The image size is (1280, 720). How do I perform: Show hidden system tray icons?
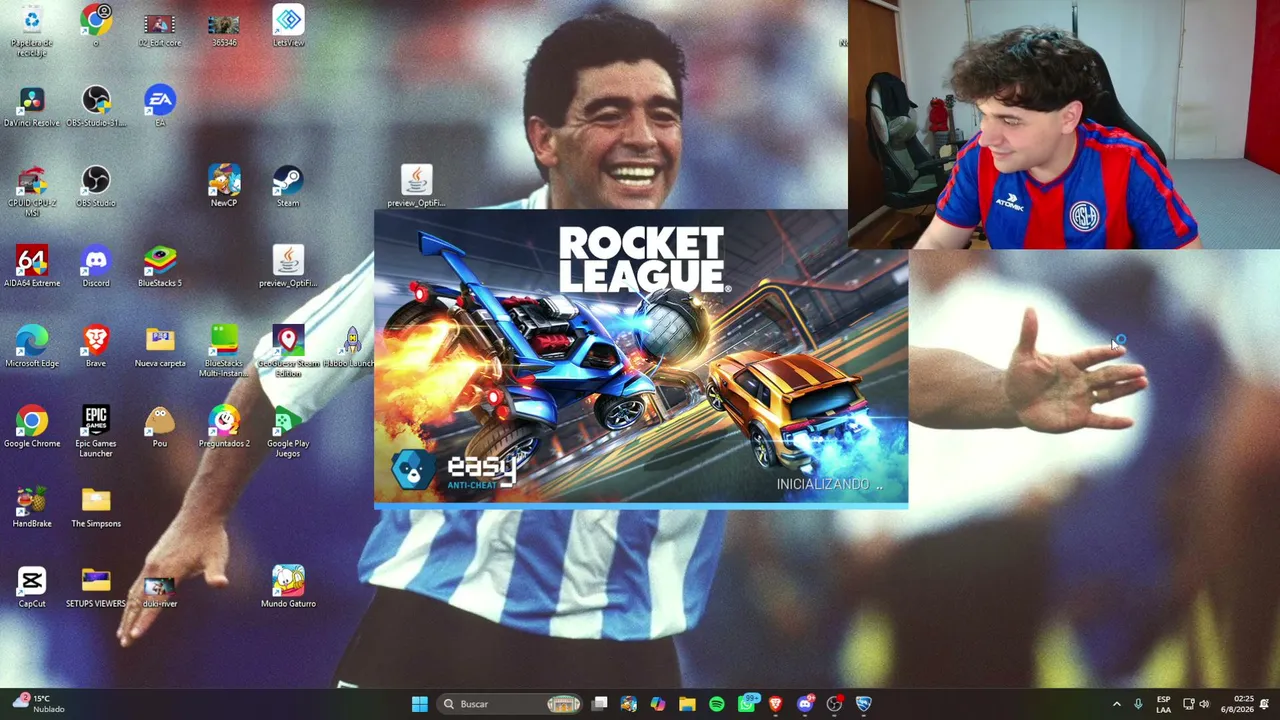click(x=1117, y=704)
